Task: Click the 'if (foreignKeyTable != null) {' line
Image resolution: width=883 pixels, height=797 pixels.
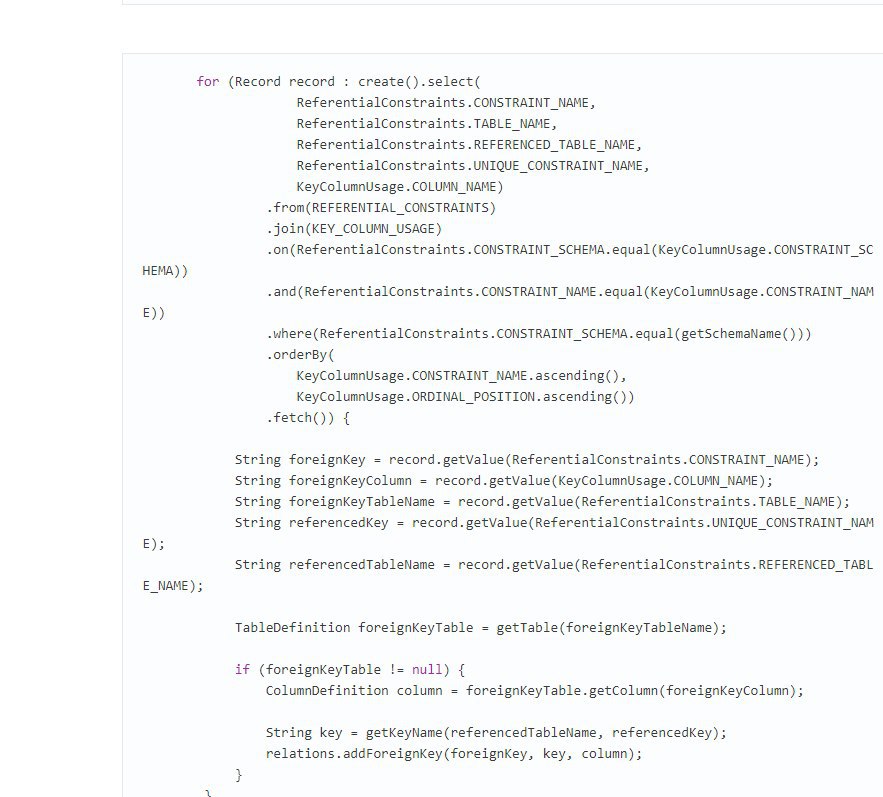Action: pos(350,670)
